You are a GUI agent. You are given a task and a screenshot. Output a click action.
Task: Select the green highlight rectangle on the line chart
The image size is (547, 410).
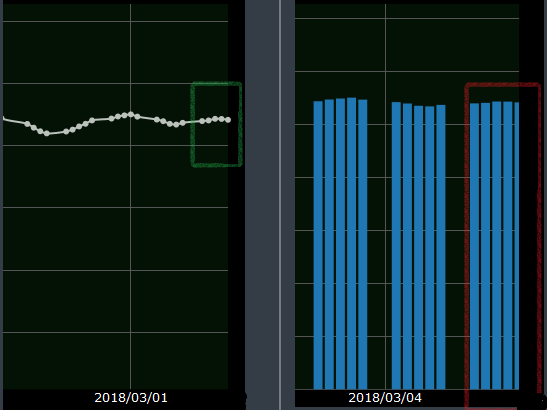click(216, 124)
